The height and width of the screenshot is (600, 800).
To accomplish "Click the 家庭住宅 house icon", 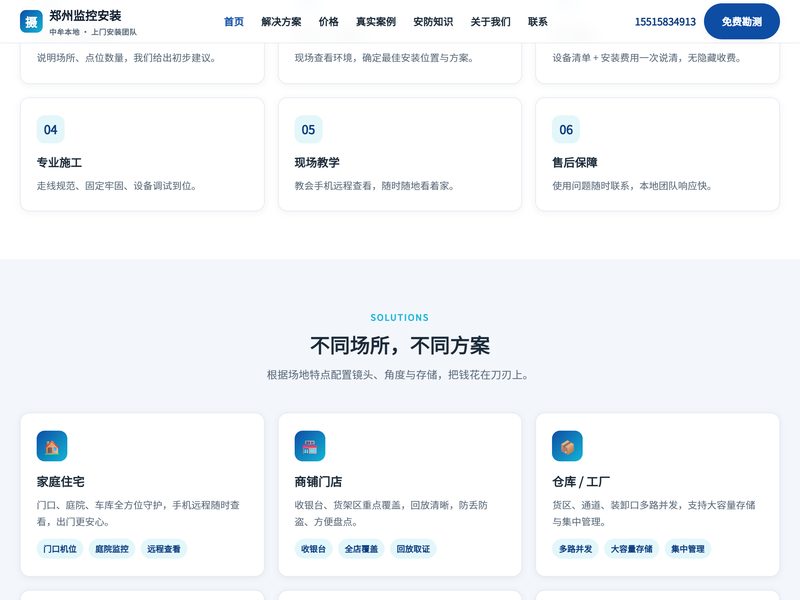I will [x=52, y=446].
